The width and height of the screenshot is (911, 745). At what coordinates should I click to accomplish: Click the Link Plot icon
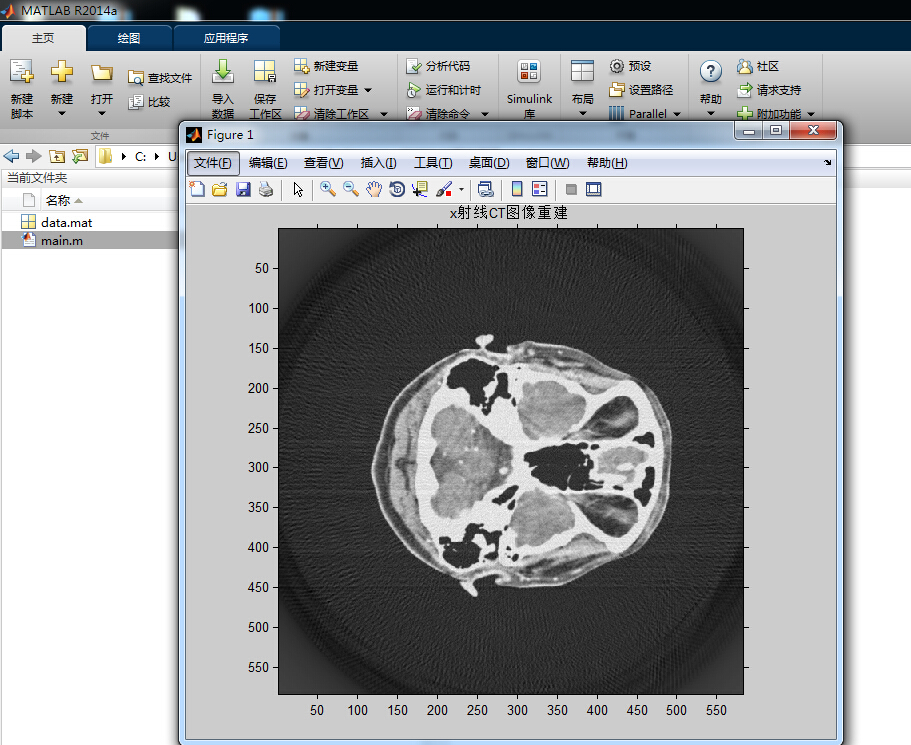[x=485, y=189]
